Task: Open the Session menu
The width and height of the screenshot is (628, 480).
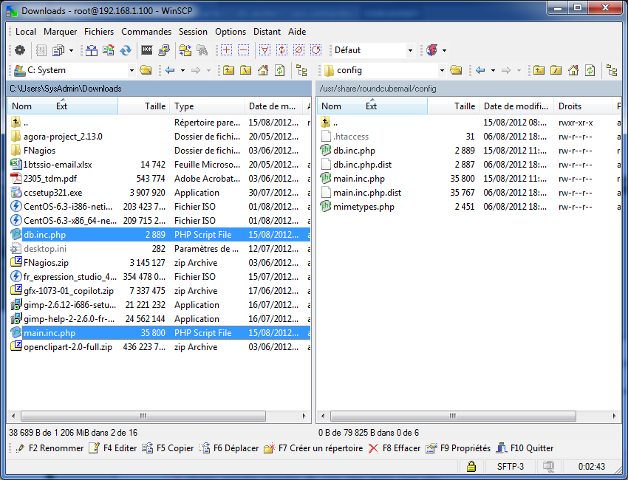Action: [193, 31]
